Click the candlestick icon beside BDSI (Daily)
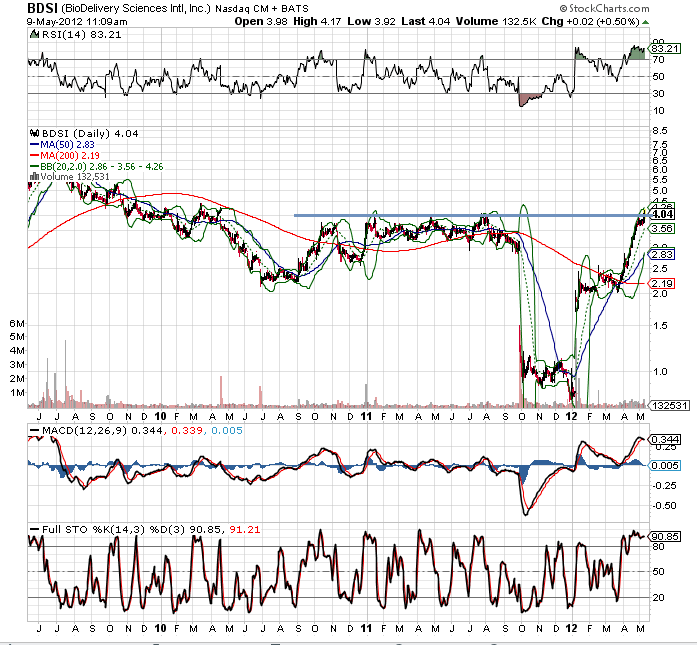697x645 pixels. 34,133
